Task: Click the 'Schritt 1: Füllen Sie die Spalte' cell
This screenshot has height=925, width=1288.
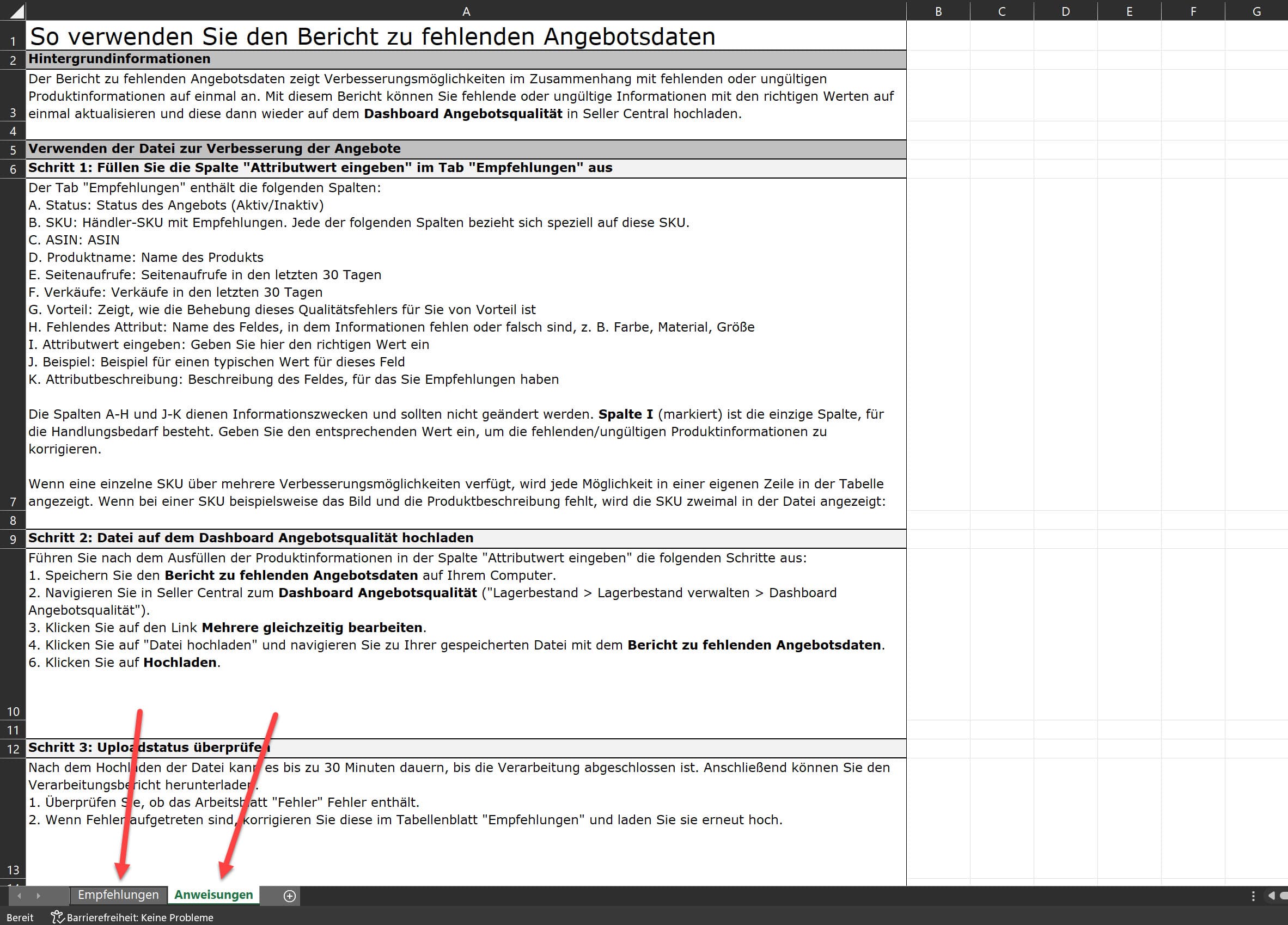Action: tap(466, 169)
